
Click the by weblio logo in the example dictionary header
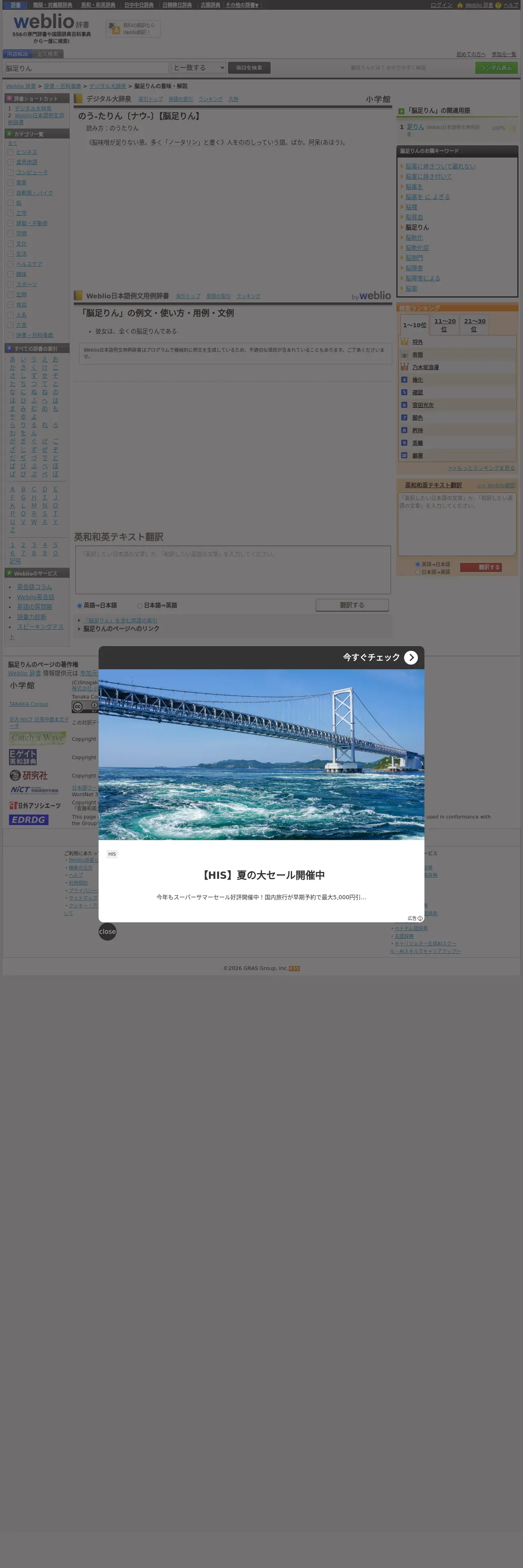pos(371,296)
